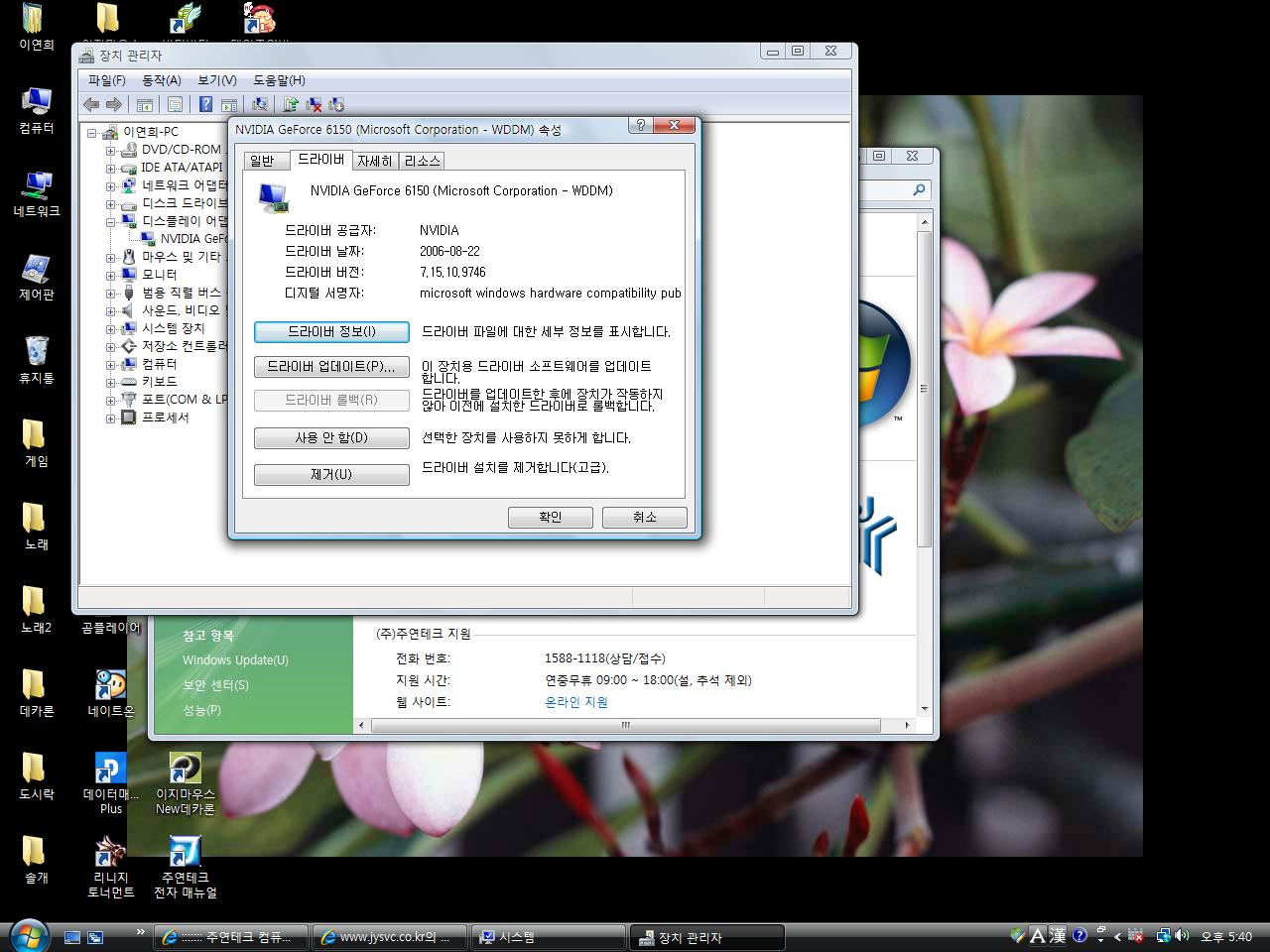
Task: Select the 이지마우스 New데카론 desktop shortcut
Action: [x=186, y=783]
